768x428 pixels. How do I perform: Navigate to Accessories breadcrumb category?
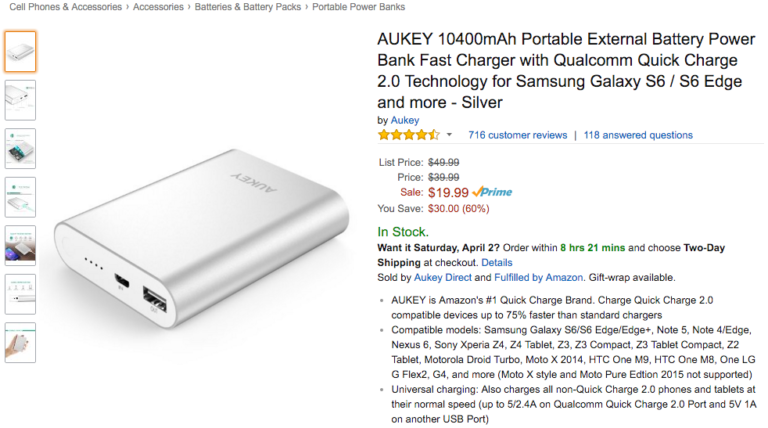tap(158, 7)
